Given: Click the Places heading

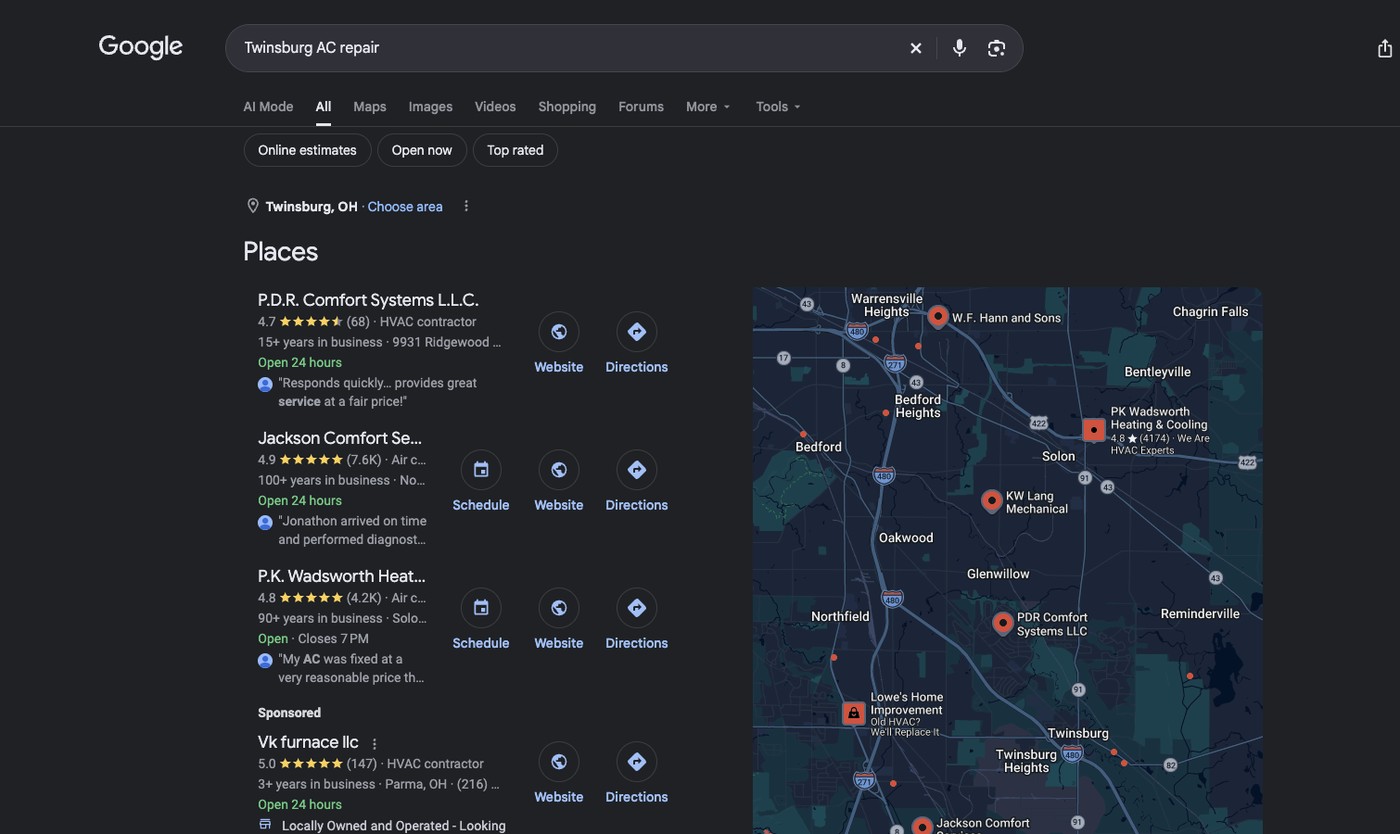Looking at the screenshot, I should [280, 251].
